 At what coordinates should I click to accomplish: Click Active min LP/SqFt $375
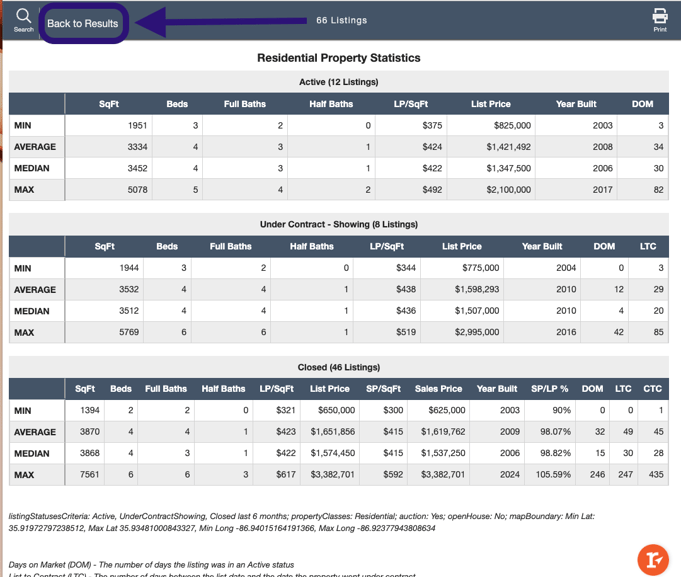coord(432,126)
